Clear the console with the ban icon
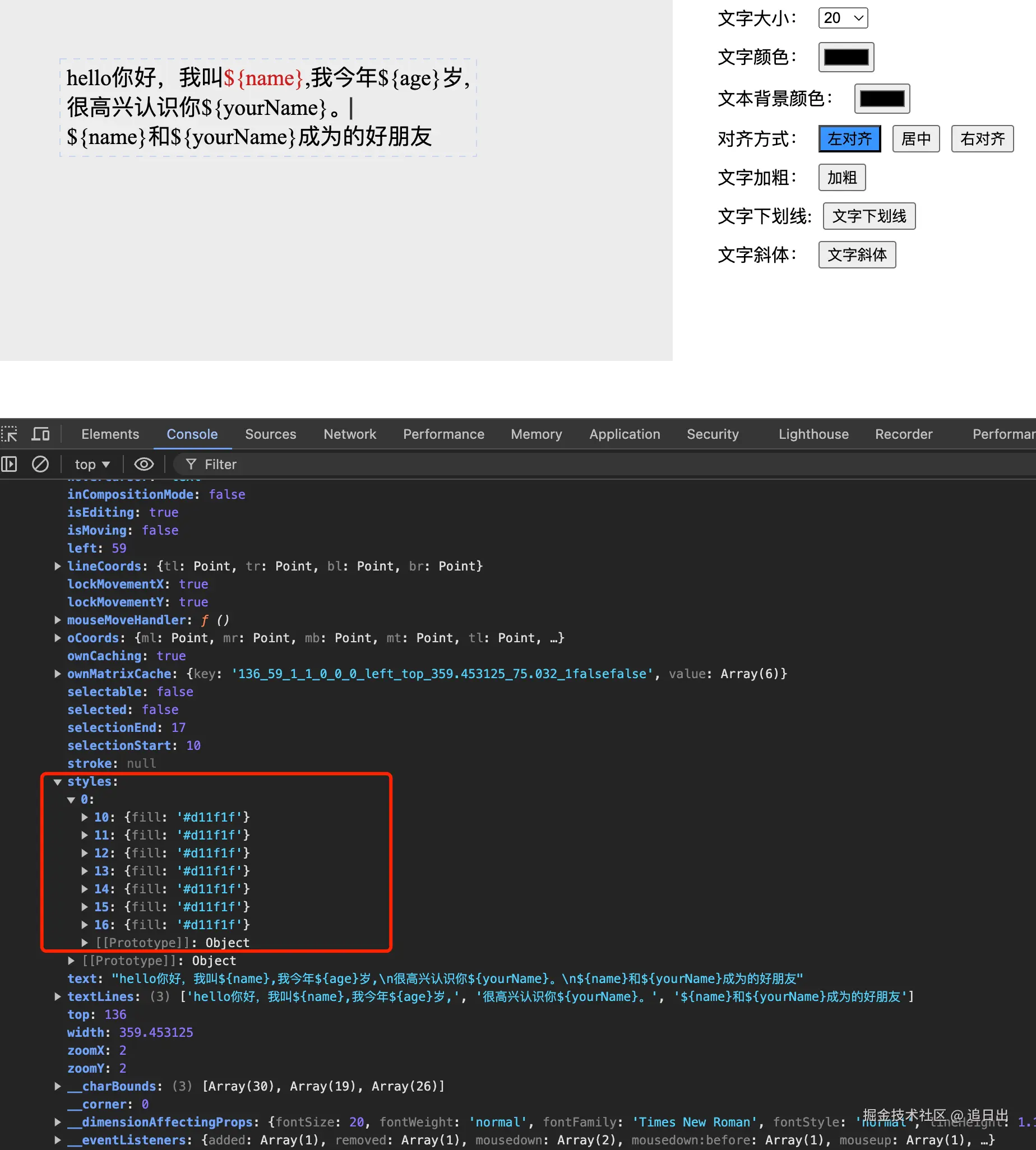 [x=40, y=465]
